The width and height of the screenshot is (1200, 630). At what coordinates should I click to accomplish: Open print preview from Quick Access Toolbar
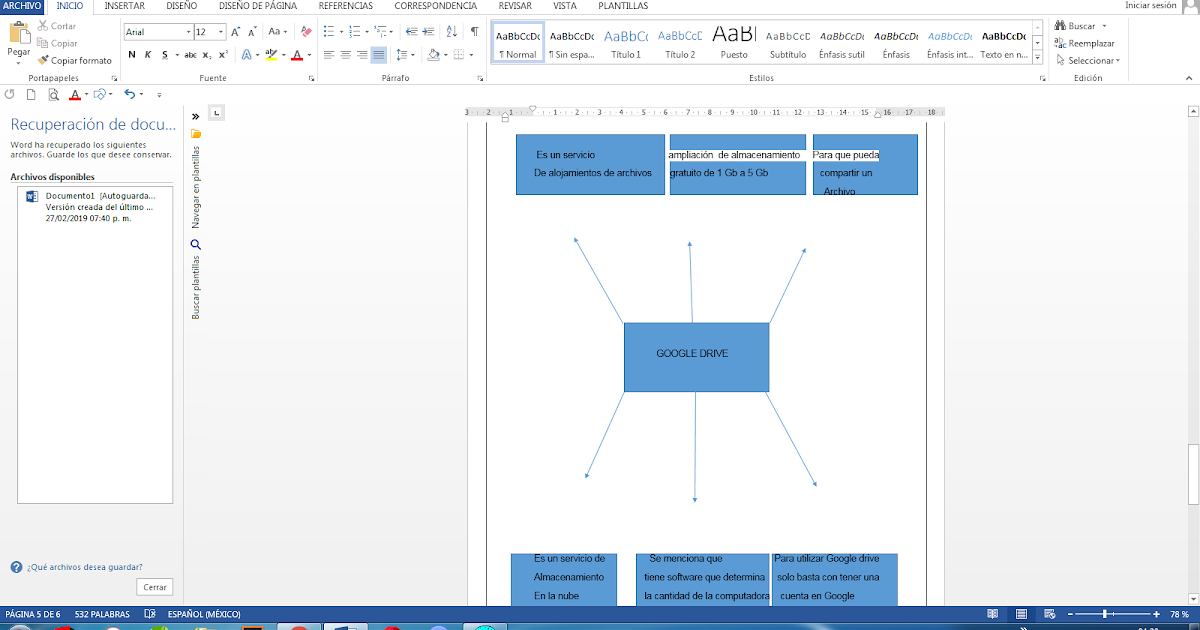tap(53, 95)
